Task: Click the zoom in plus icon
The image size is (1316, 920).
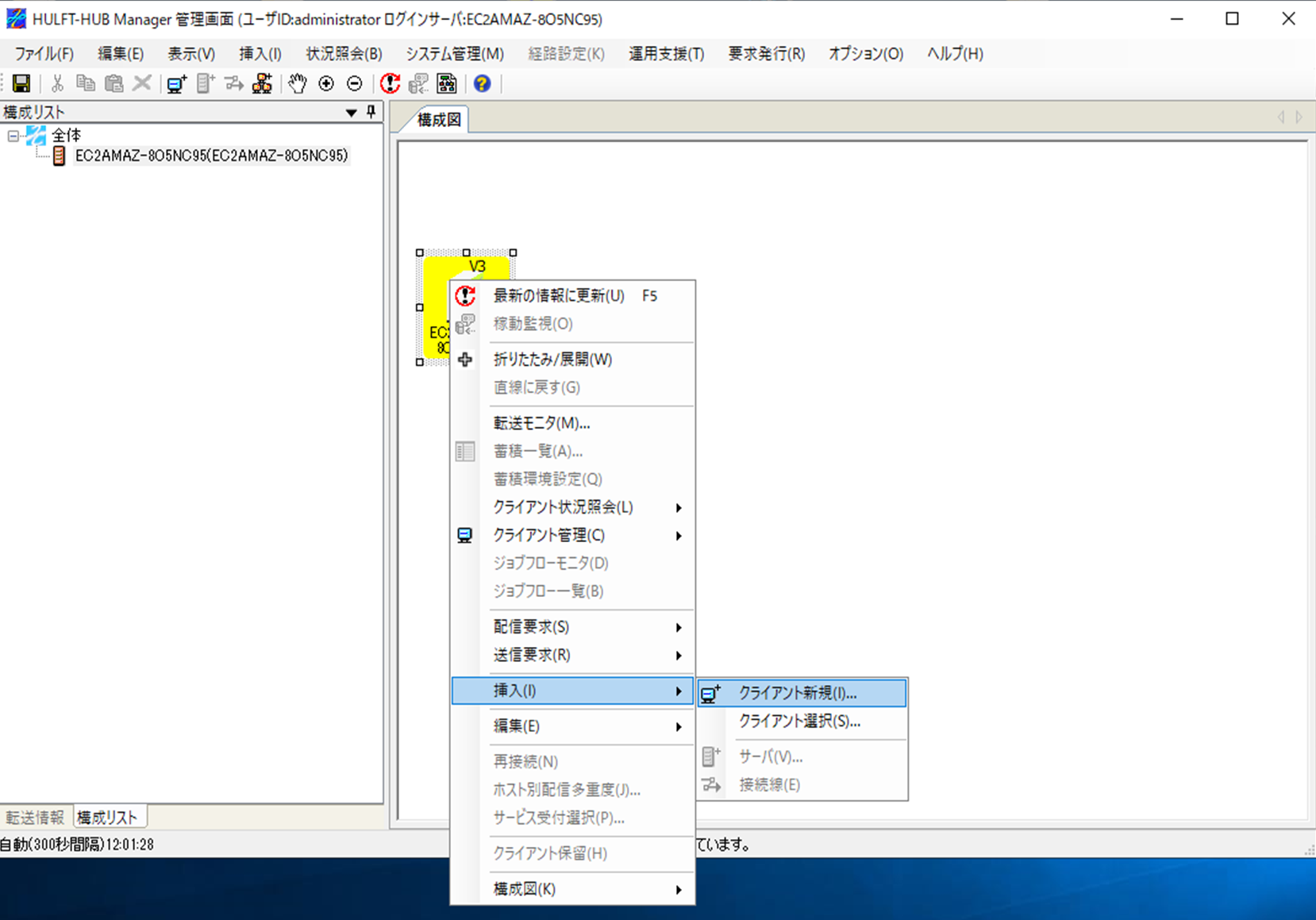Action: 326,83
